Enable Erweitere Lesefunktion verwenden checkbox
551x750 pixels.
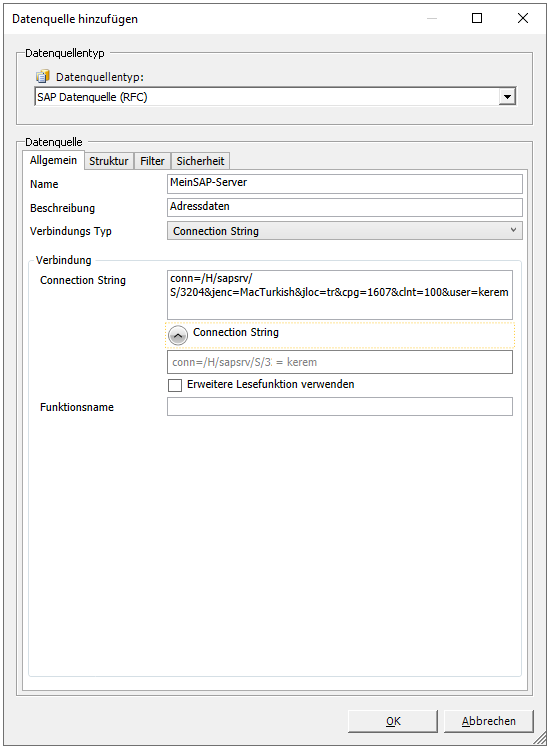(175, 385)
